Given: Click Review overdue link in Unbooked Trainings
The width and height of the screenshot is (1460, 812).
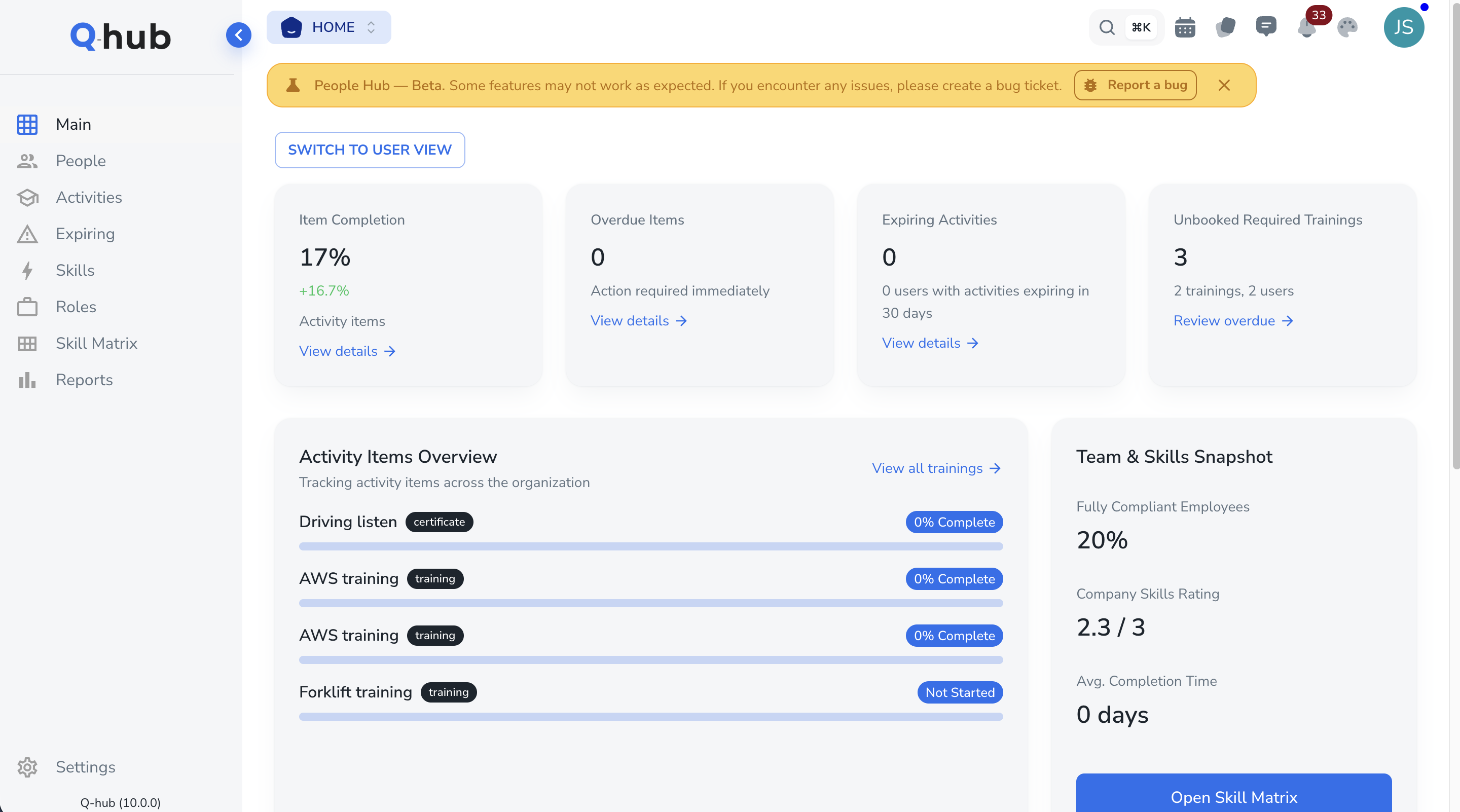Looking at the screenshot, I should pos(1233,321).
